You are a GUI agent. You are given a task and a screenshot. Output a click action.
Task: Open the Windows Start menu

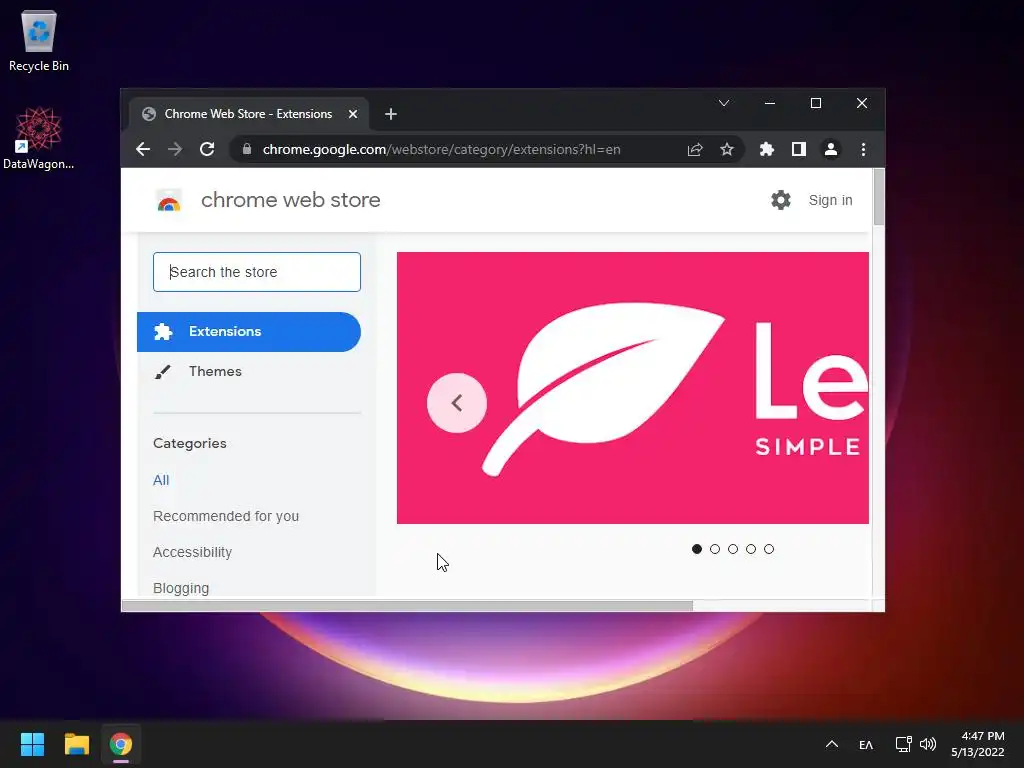(32, 744)
